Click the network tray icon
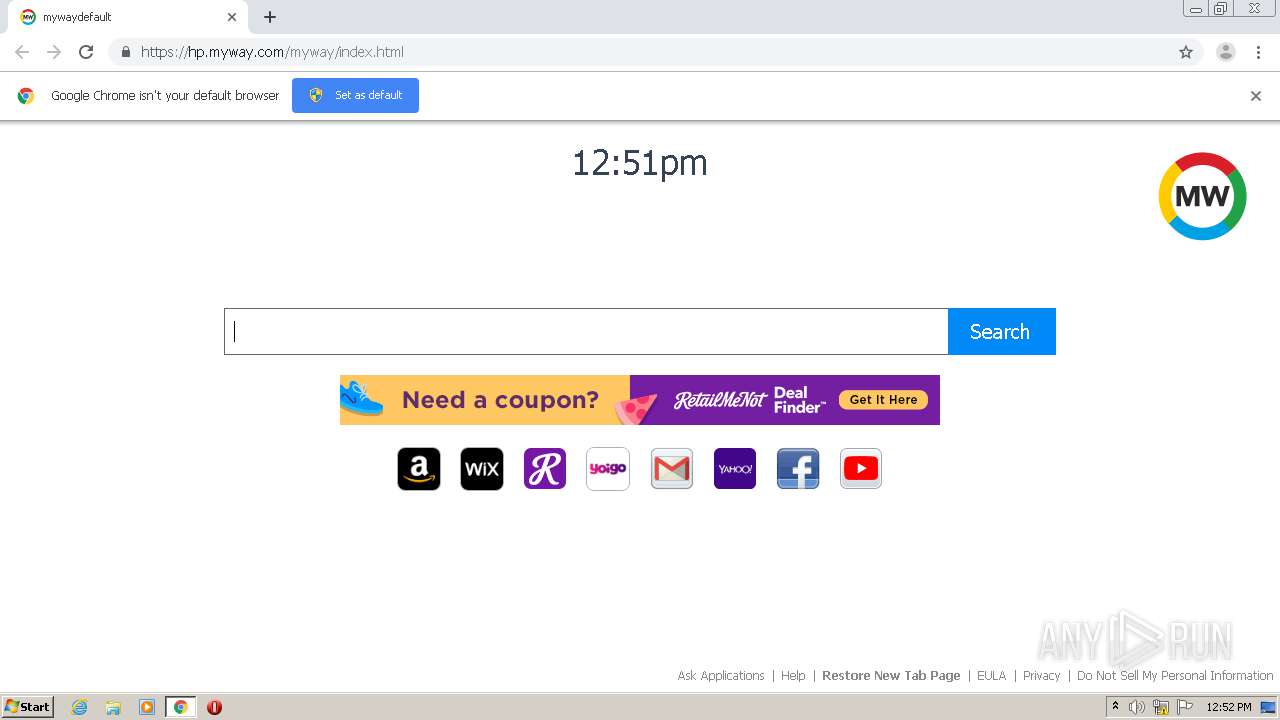 click(1161, 707)
